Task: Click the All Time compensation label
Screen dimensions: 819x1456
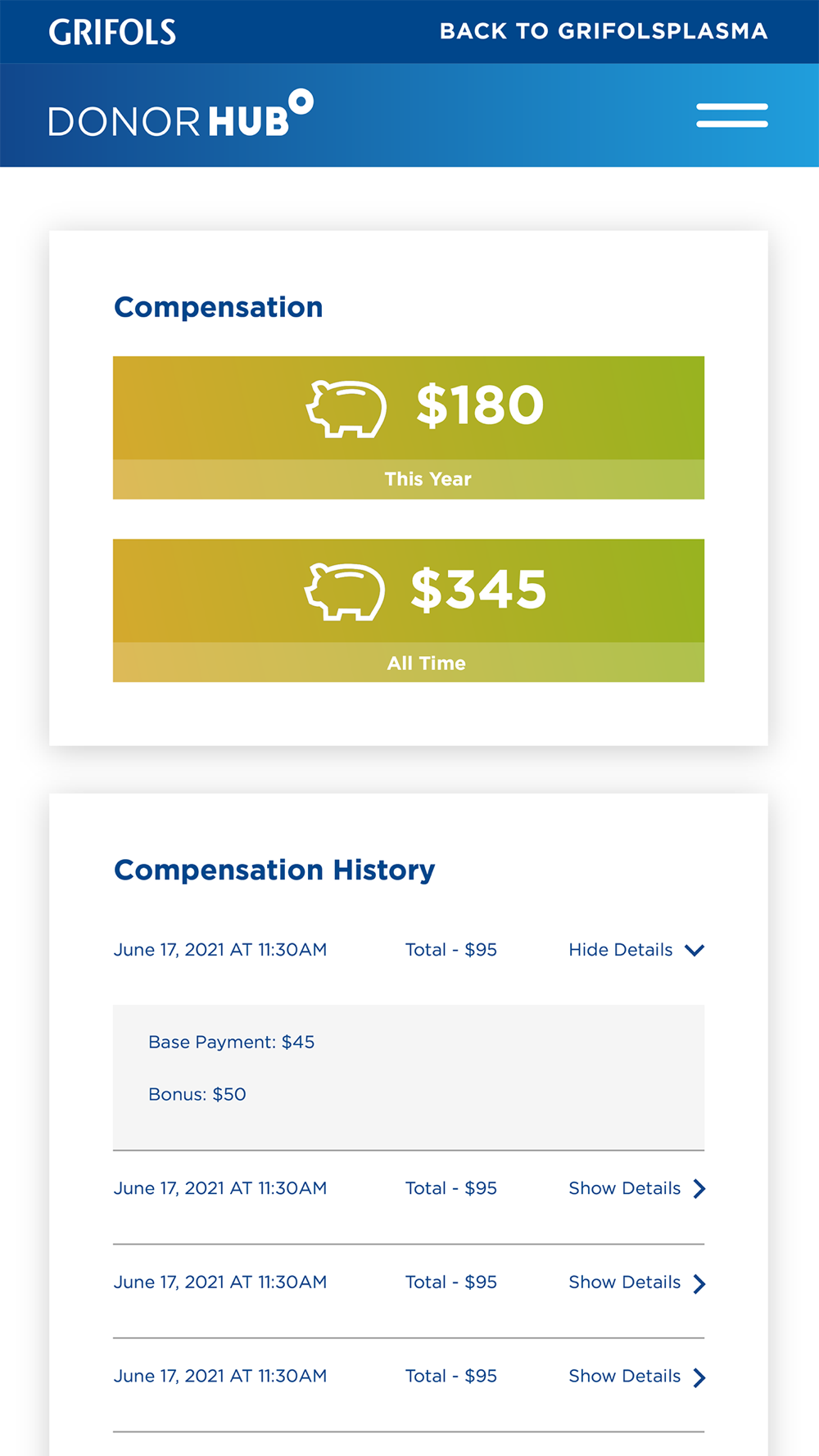Action: (x=426, y=663)
